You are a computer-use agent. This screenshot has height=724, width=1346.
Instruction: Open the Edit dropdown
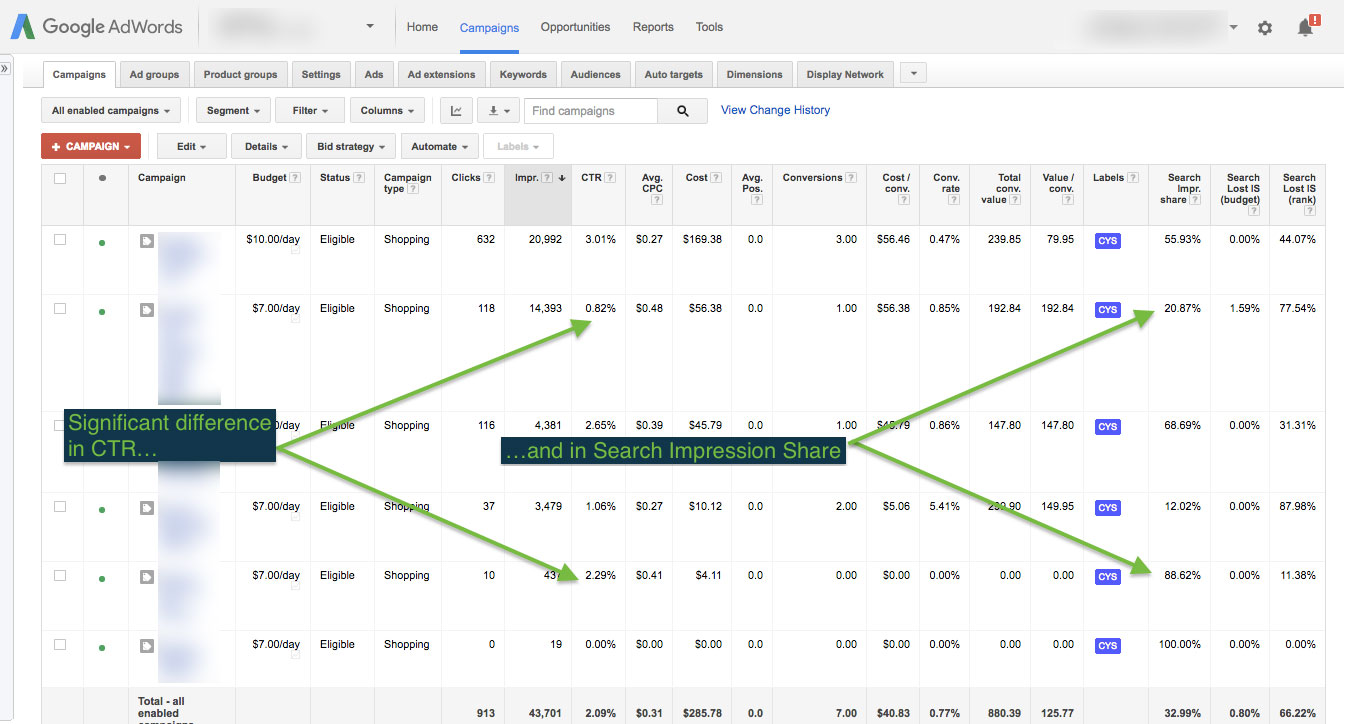pos(192,147)
